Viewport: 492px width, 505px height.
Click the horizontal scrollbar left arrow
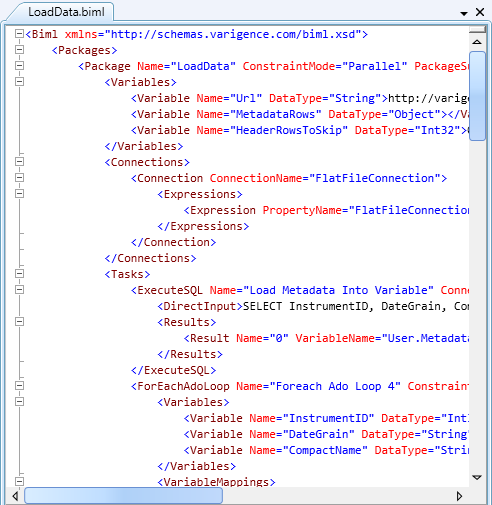click(15, 496)
